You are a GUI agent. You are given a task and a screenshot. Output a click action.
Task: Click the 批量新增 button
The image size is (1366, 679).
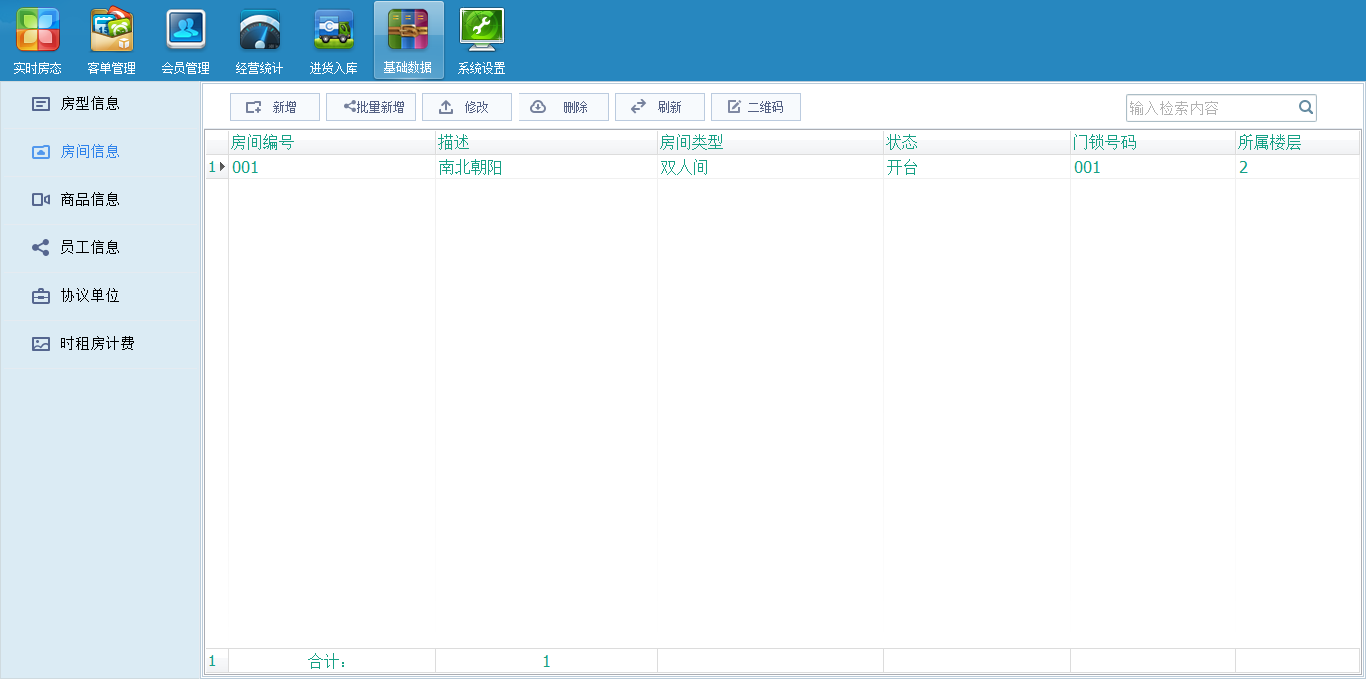(x=371, y=107)
